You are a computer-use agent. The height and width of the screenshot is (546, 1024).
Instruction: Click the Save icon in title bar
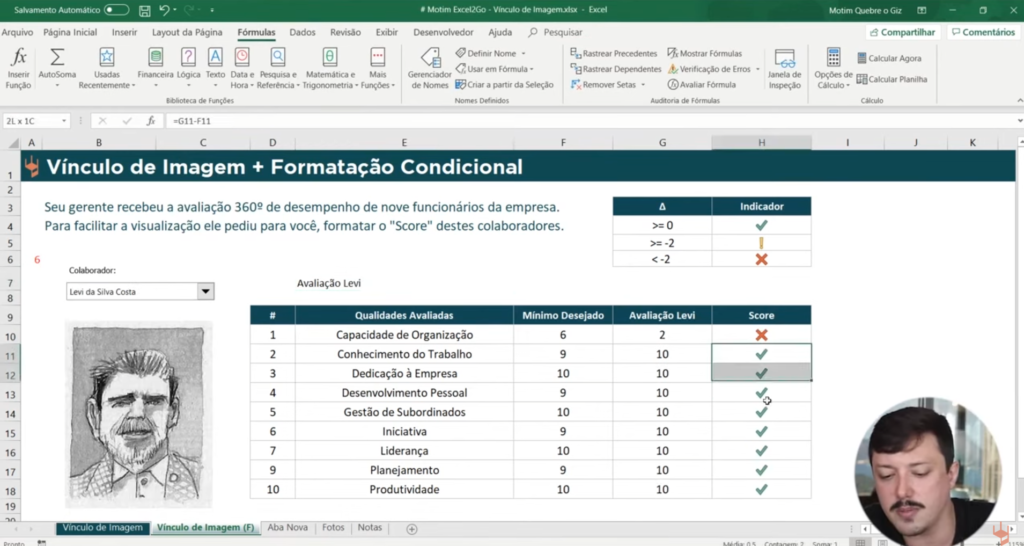[145, 10]
